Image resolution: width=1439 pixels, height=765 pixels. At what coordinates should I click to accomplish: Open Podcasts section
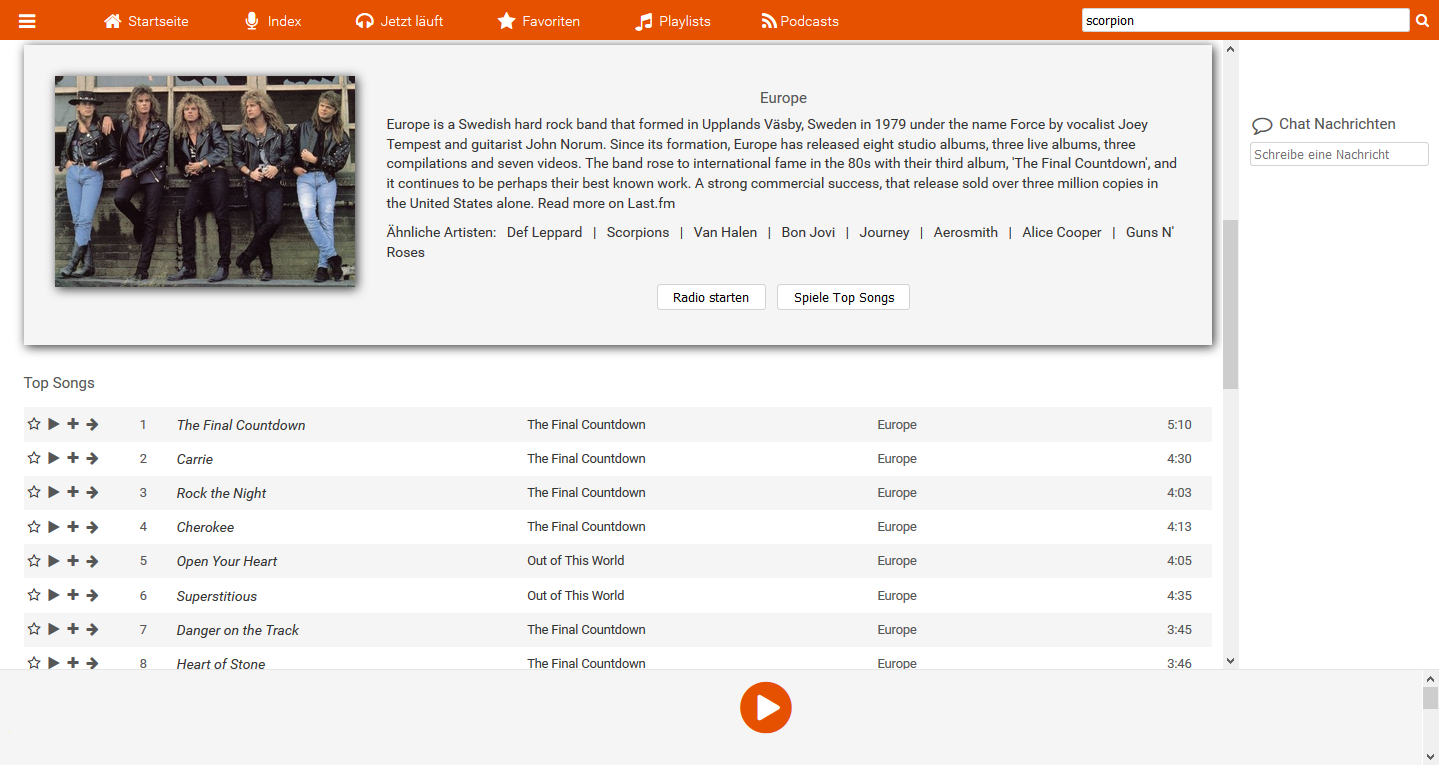(800, 21)
